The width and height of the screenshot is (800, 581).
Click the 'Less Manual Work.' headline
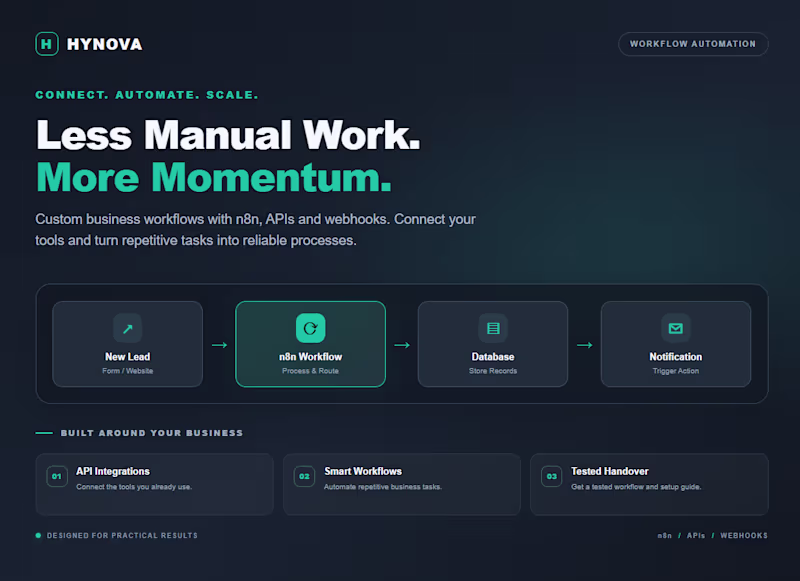[x=228, y=135]
